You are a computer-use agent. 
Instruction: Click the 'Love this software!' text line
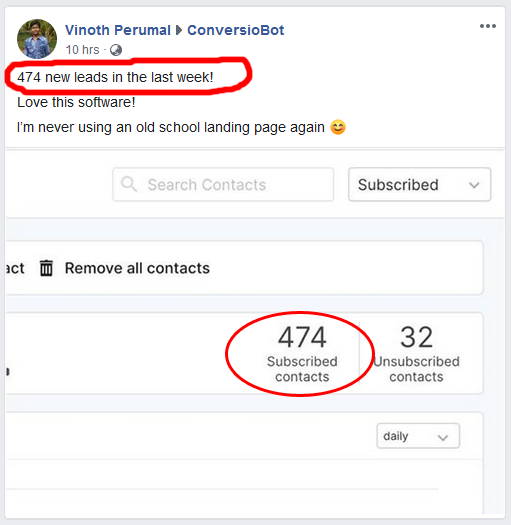point(76,102)
